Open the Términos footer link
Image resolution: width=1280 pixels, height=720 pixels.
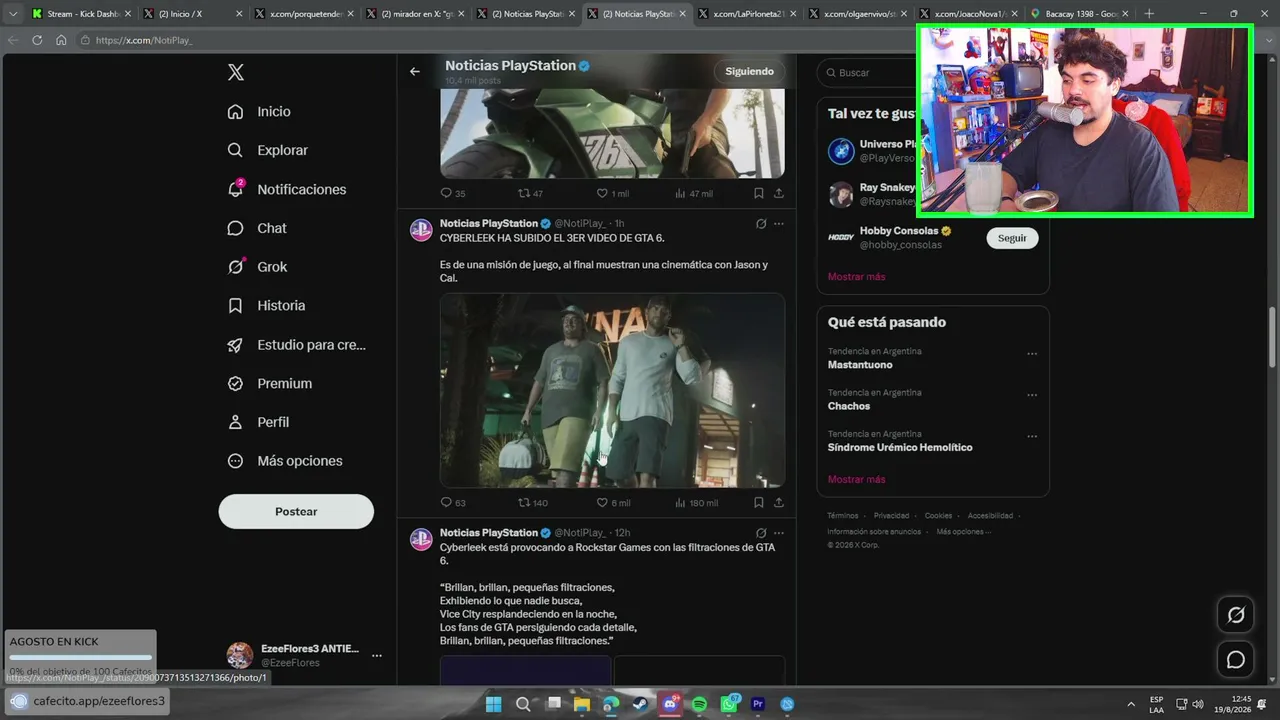pos(843,516)
